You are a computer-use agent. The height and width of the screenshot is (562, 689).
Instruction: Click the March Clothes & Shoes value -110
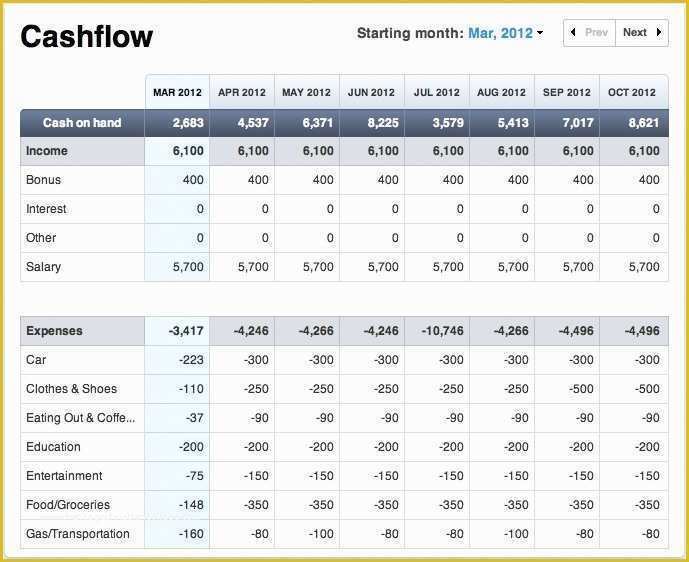tap(191, 389)
